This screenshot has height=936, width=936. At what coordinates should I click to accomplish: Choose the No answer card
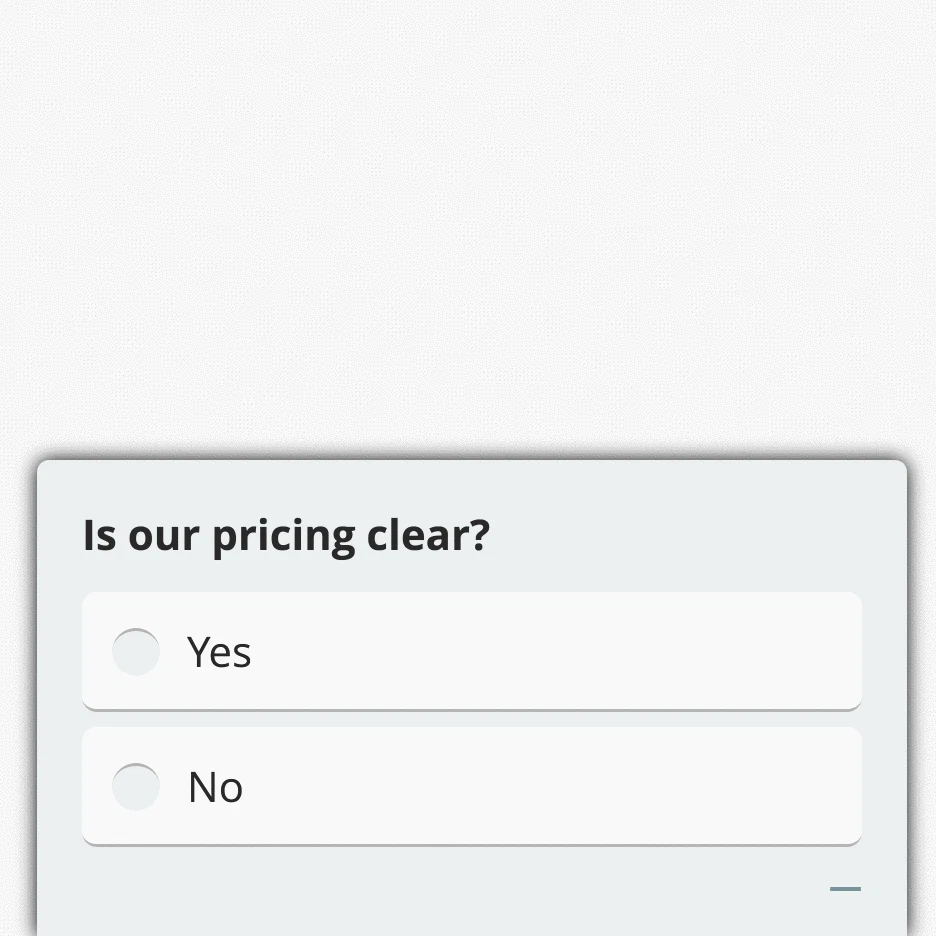[471, 786]
